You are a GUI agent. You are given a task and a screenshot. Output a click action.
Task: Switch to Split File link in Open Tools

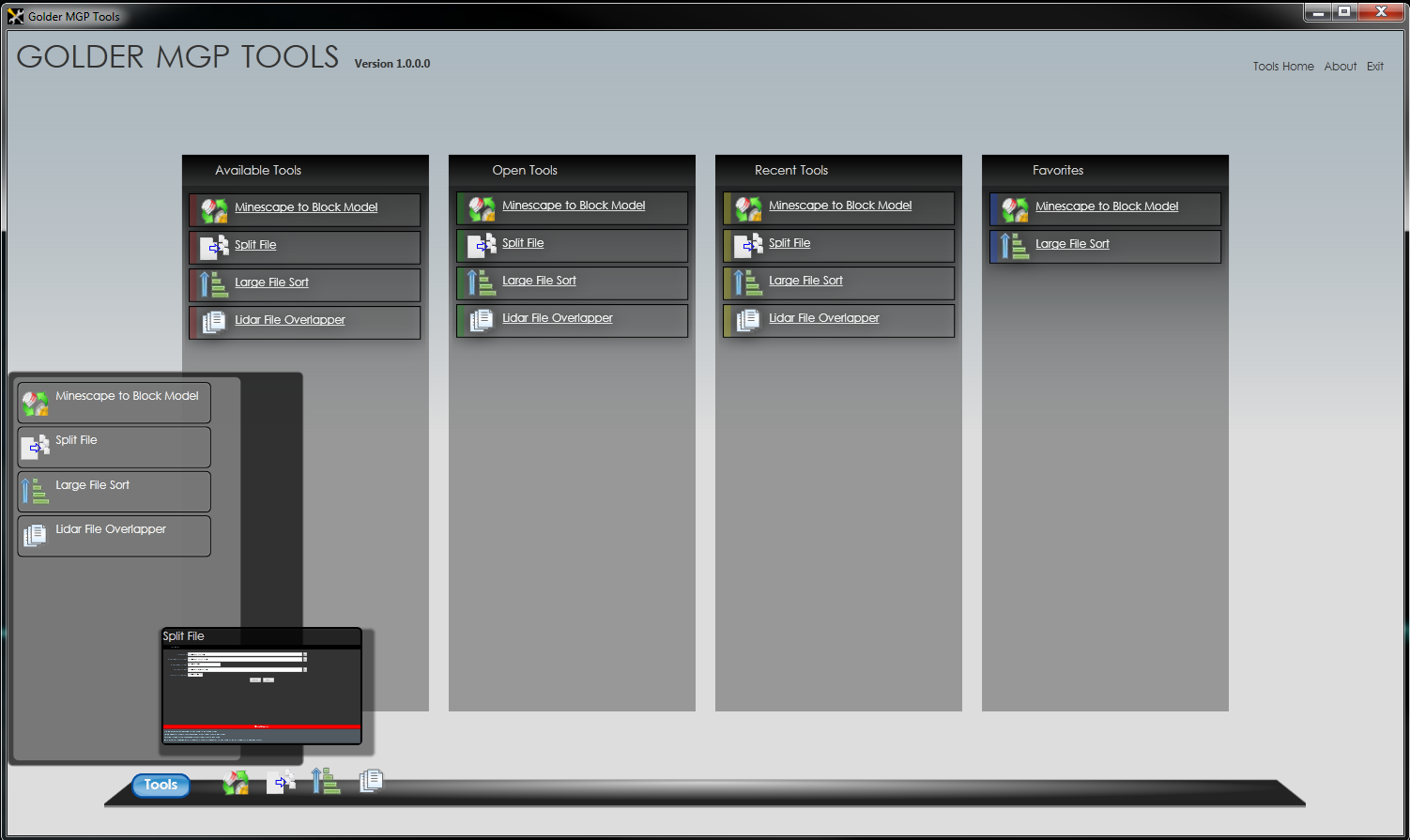coord(523,243)
